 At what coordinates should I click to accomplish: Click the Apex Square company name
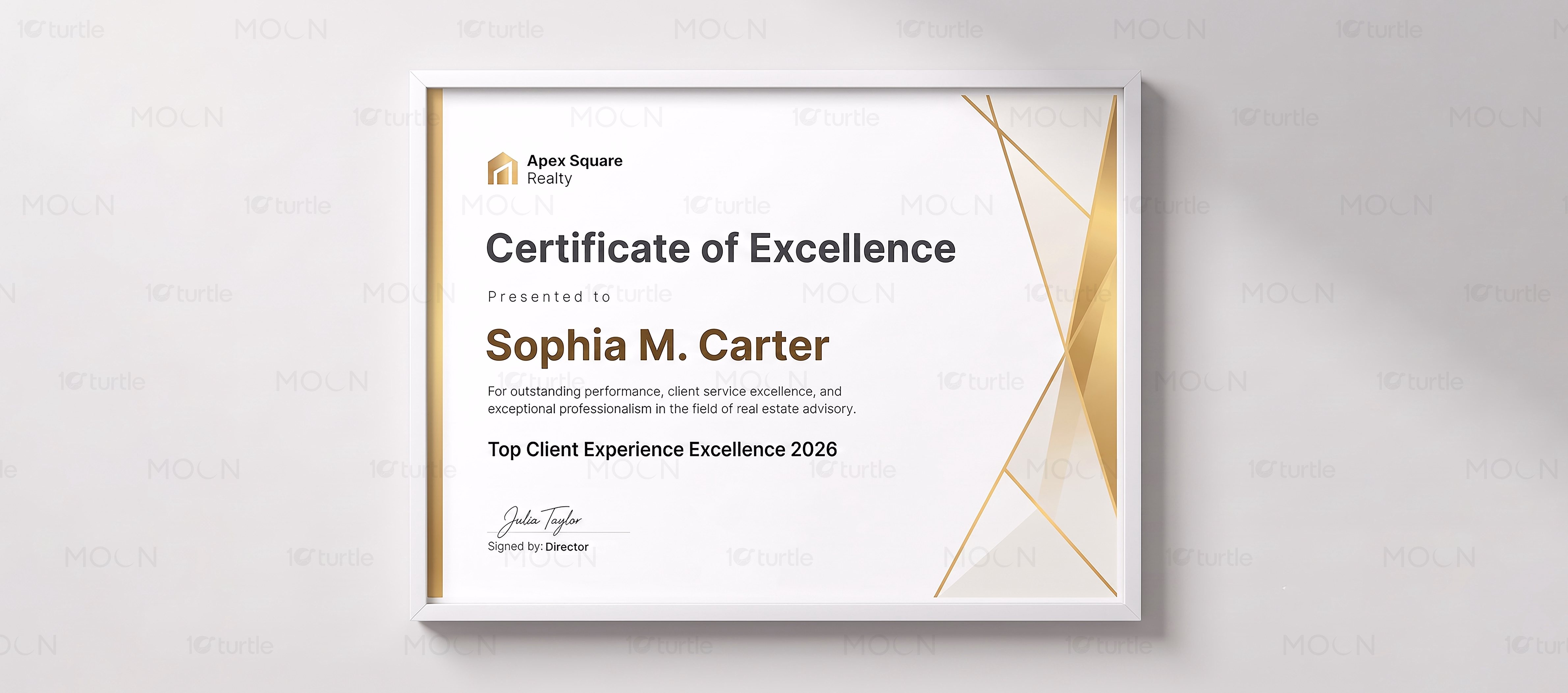pyautogui.click(x=575, y=161)
